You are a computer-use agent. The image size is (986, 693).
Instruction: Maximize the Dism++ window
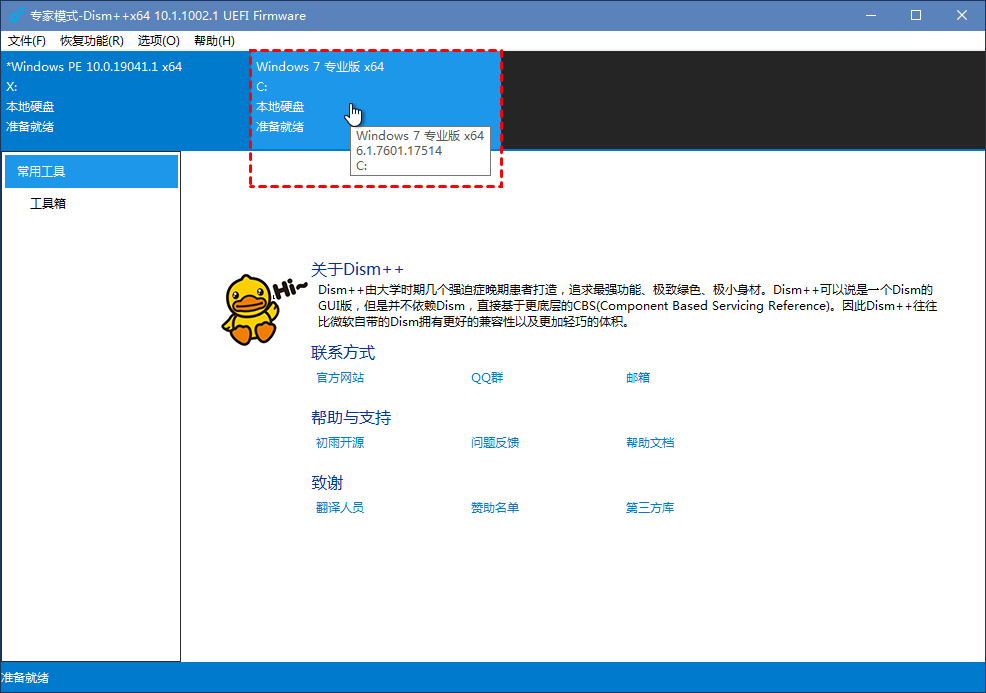(916, 15)
